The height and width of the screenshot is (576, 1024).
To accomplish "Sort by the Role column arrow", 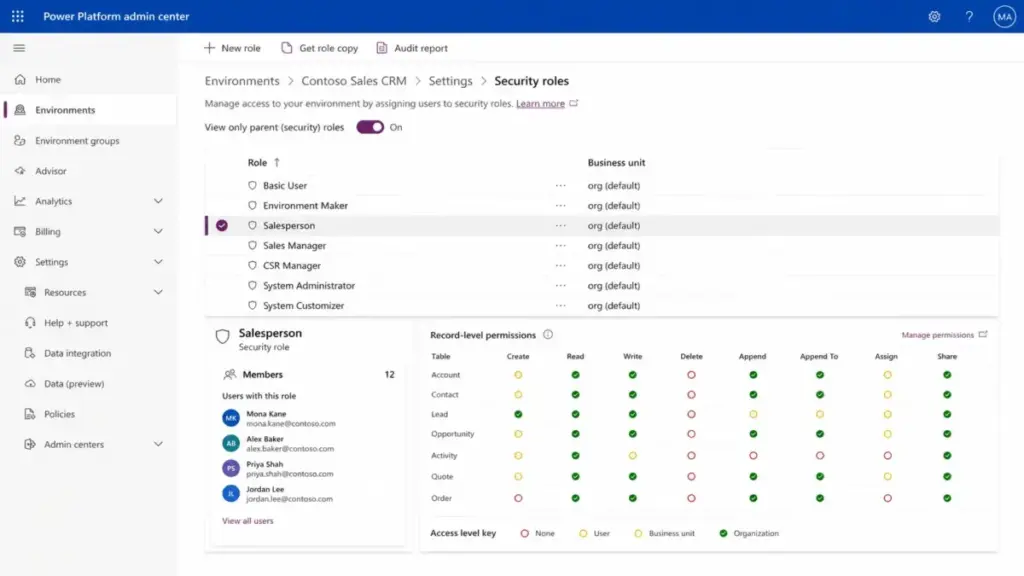I will click(277, 162).
